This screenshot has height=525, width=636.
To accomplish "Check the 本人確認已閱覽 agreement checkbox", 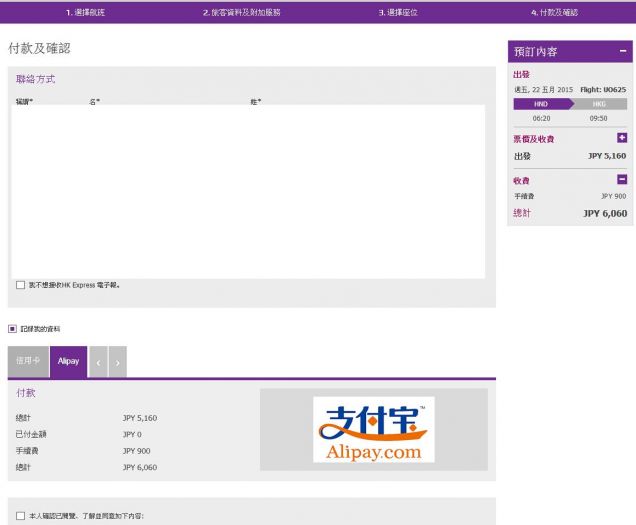I will coord(20,516).
